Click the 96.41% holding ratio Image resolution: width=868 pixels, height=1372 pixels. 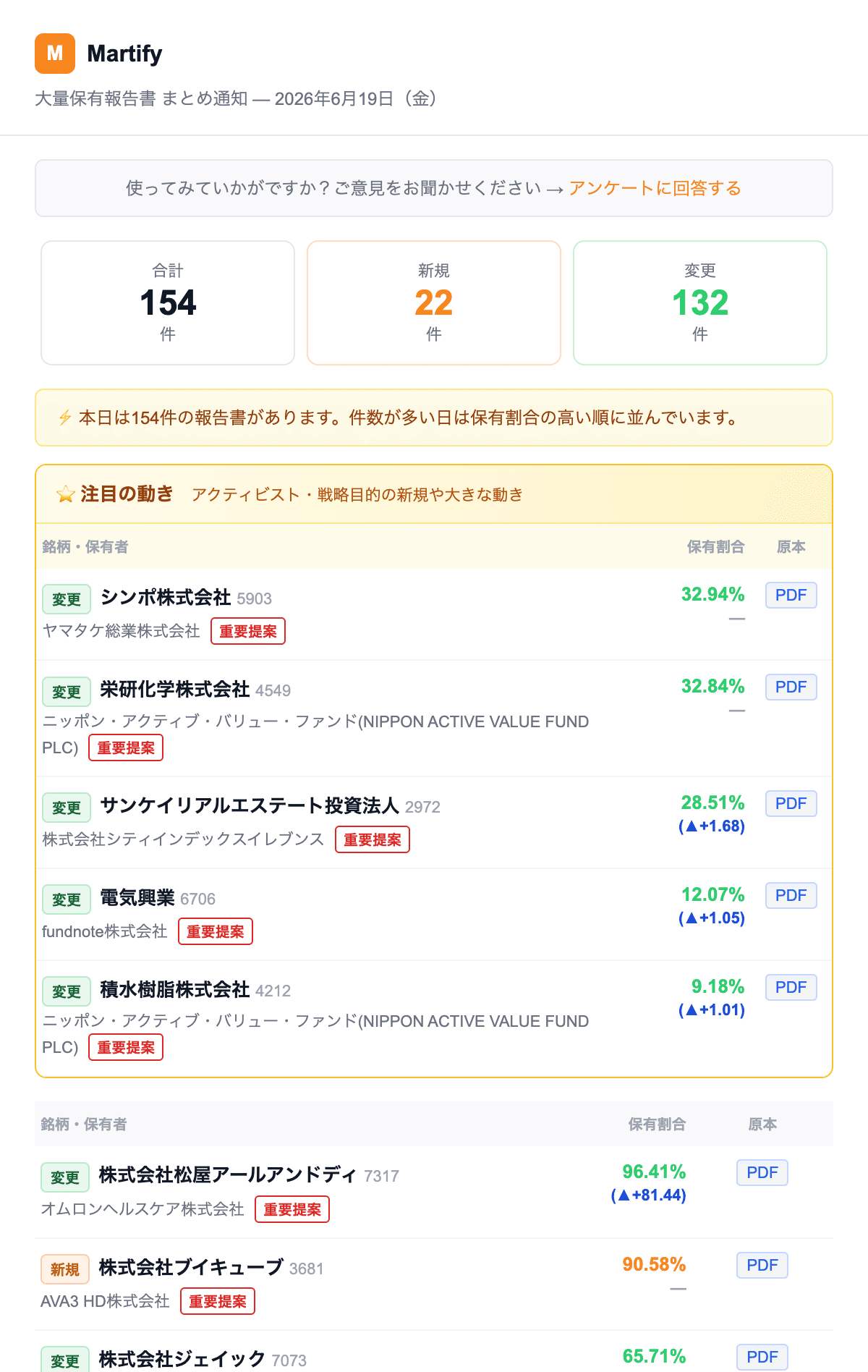click(x=655, y=1172)
